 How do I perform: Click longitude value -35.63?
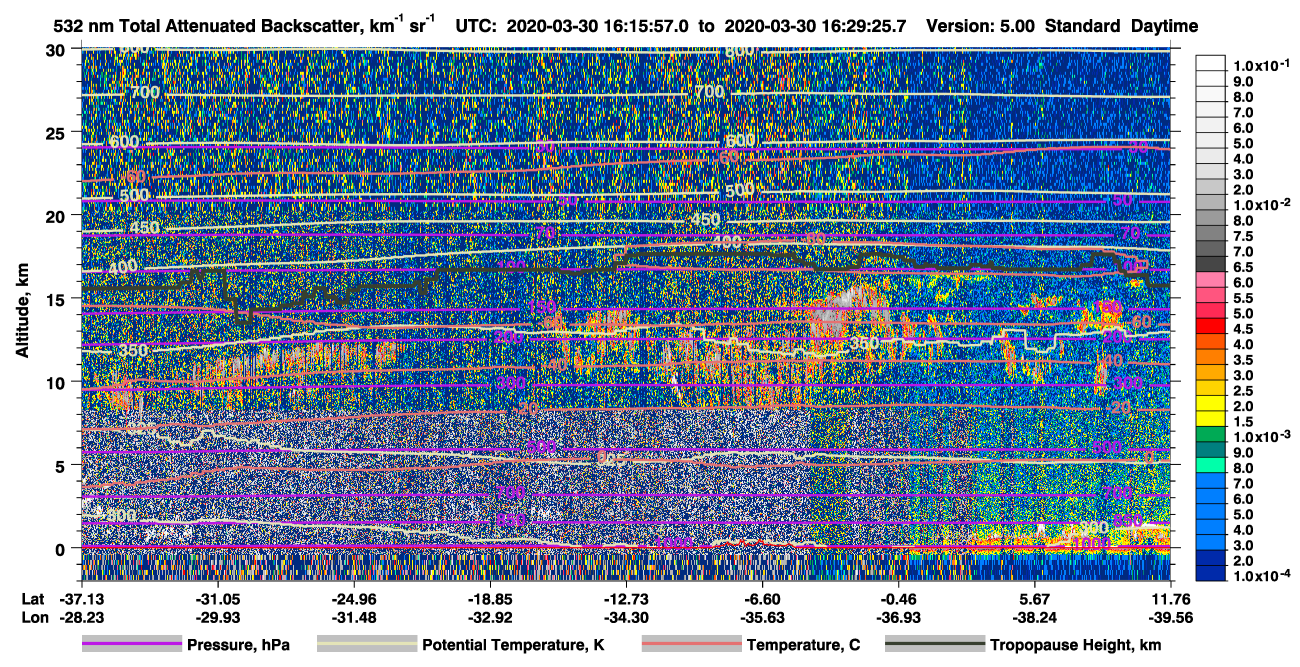point(762,617)
